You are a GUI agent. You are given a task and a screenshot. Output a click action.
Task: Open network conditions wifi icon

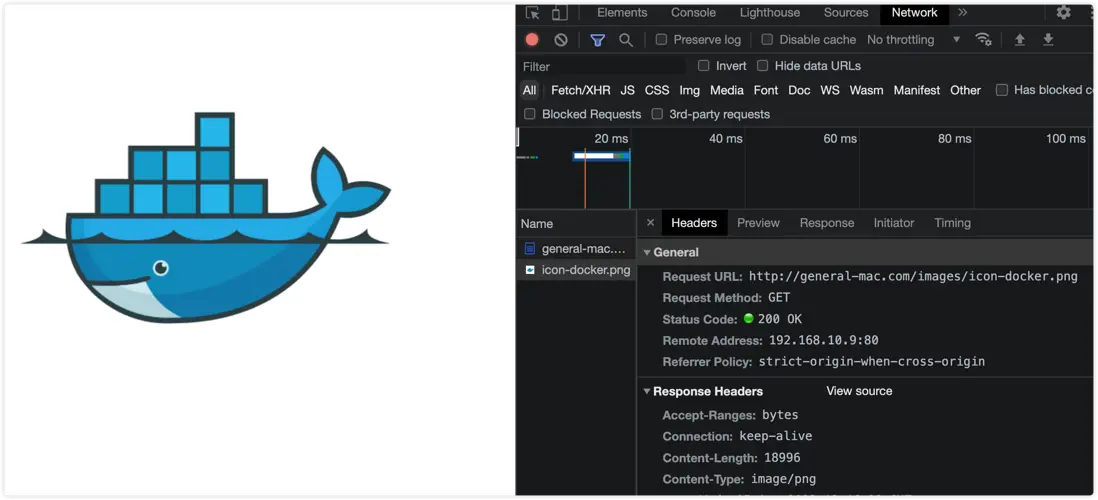pyautogui.click(x=983, y=39)
